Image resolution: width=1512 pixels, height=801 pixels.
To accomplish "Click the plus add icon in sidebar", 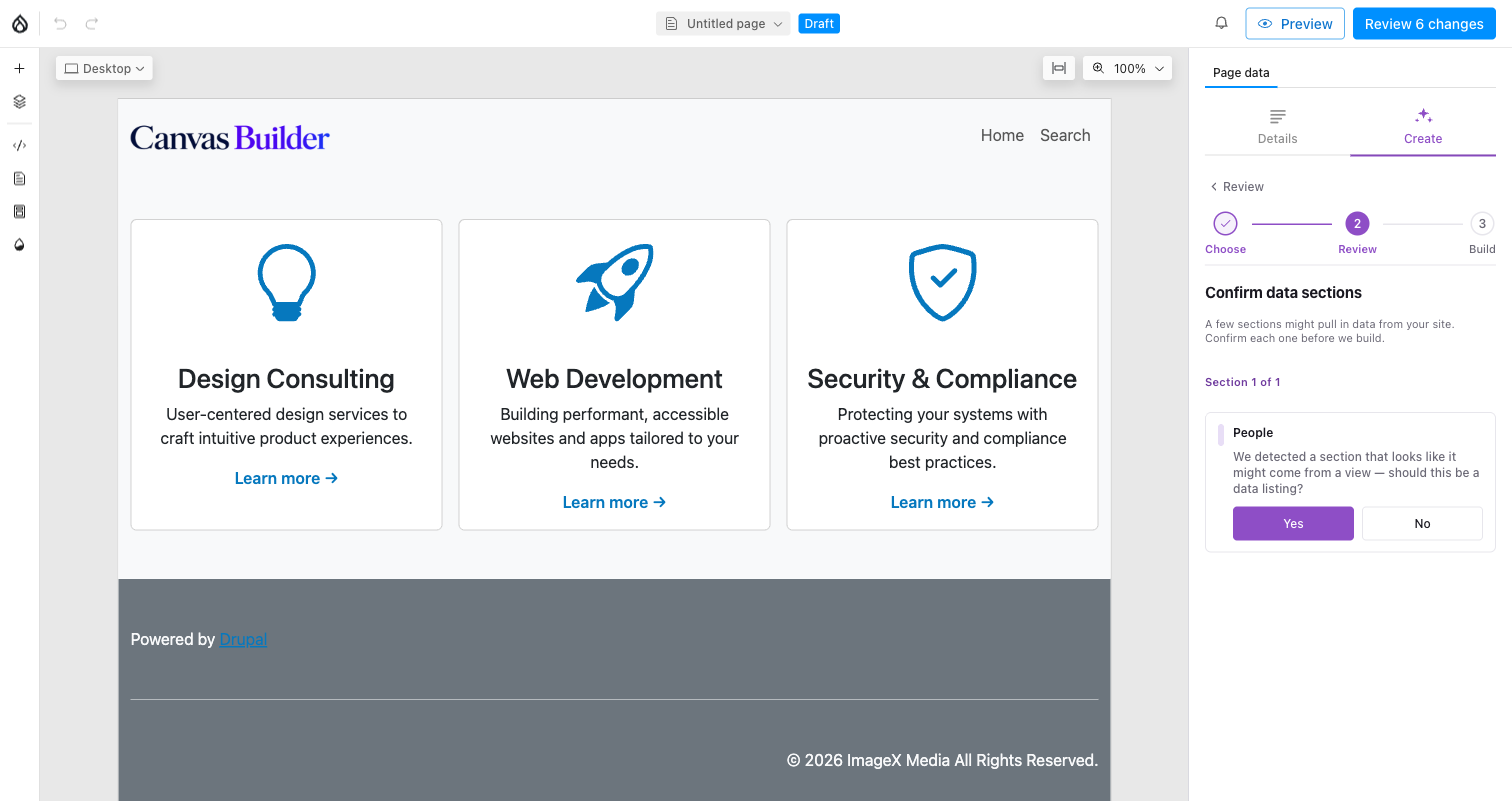I will [x=19, y=68].
